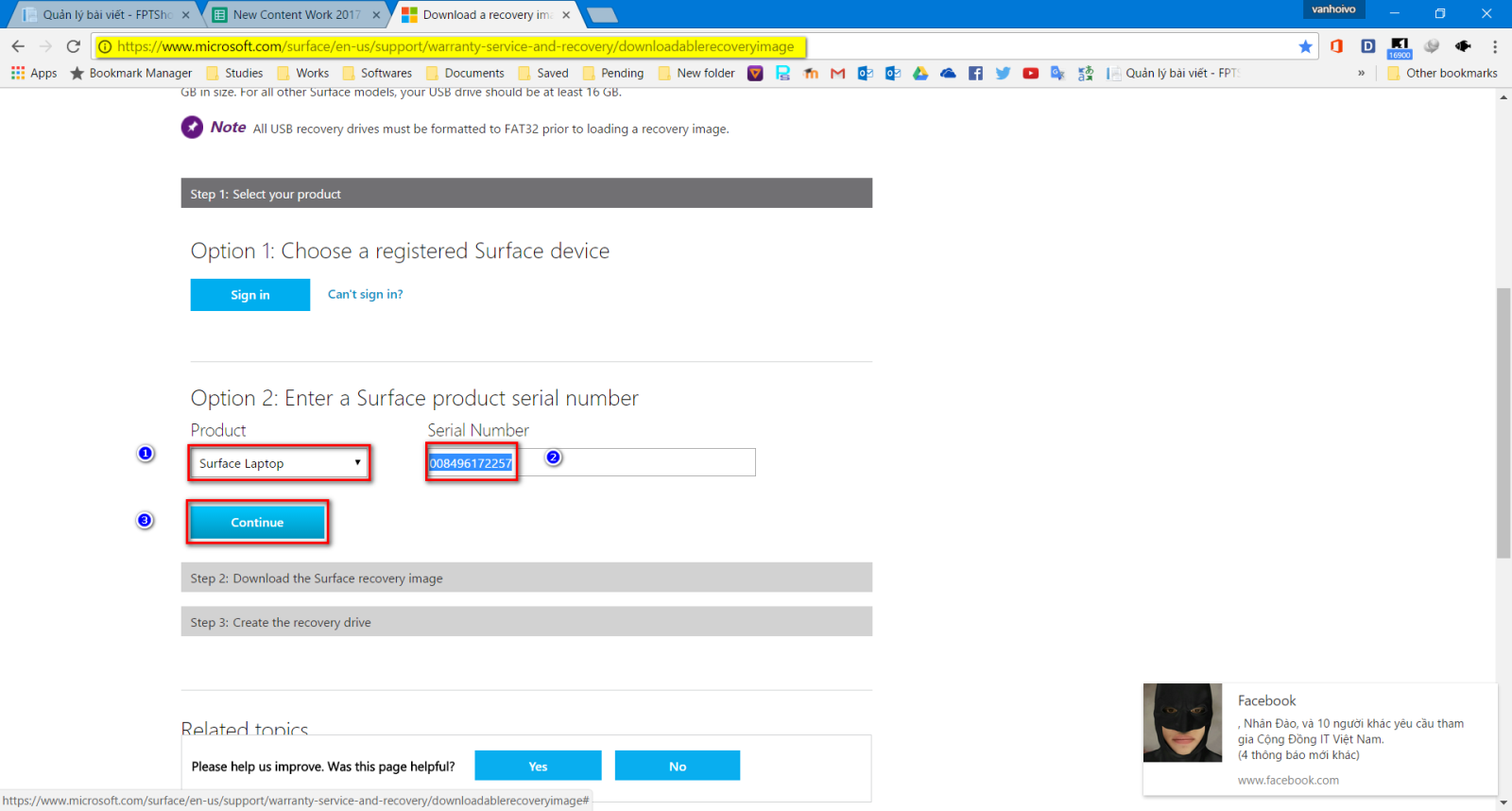
Task: Open the Documents bookmark folder
Action: click(465, 73)
